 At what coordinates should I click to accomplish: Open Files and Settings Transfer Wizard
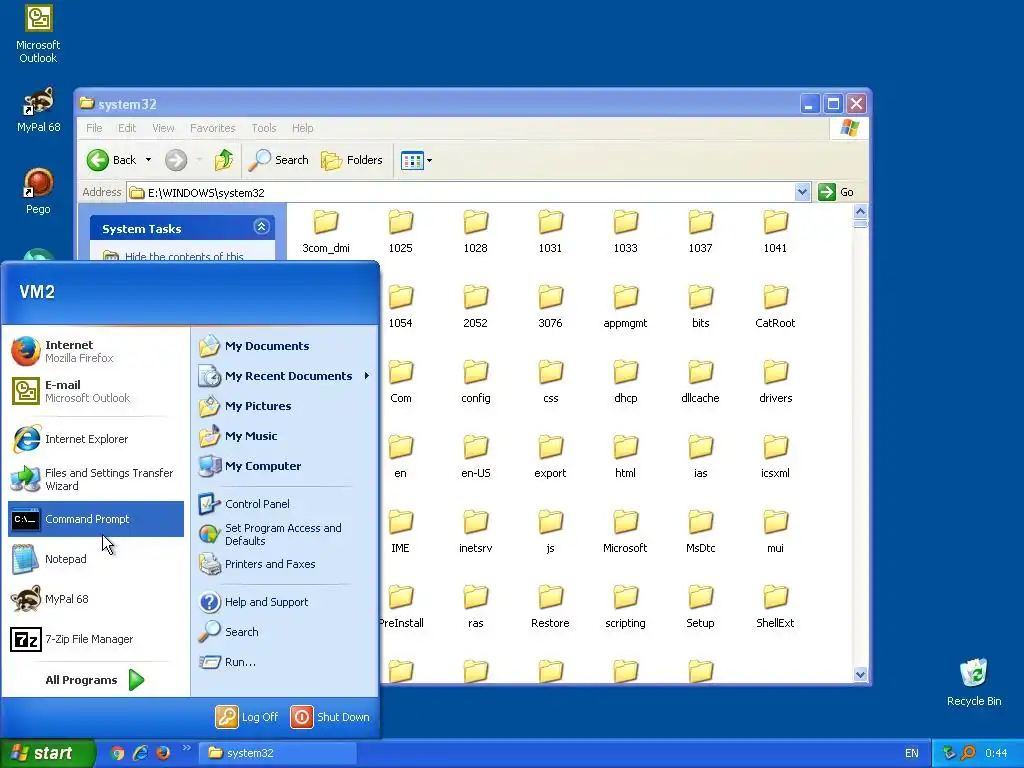tap(95, 479)
